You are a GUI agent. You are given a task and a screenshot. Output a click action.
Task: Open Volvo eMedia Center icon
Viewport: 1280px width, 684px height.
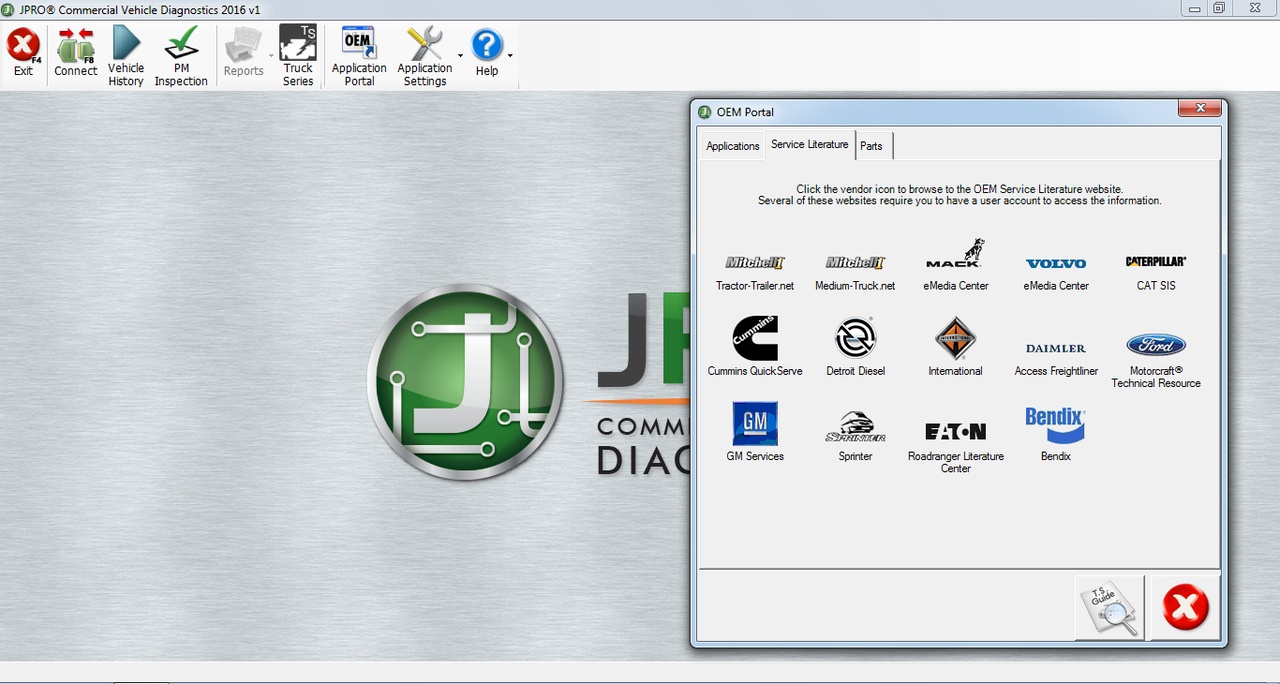click(1056, 263)
